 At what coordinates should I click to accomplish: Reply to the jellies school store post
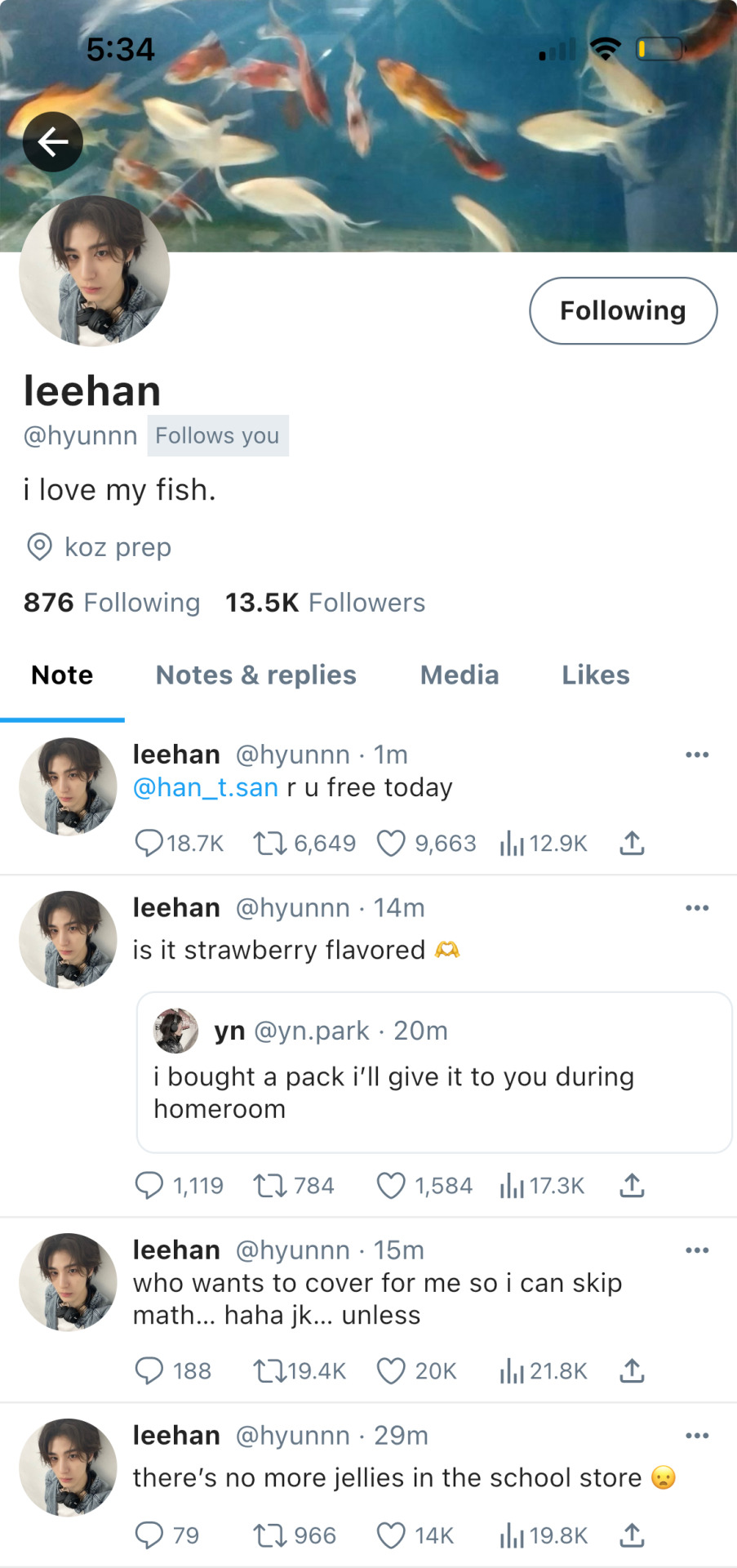tap(149, 1536)
